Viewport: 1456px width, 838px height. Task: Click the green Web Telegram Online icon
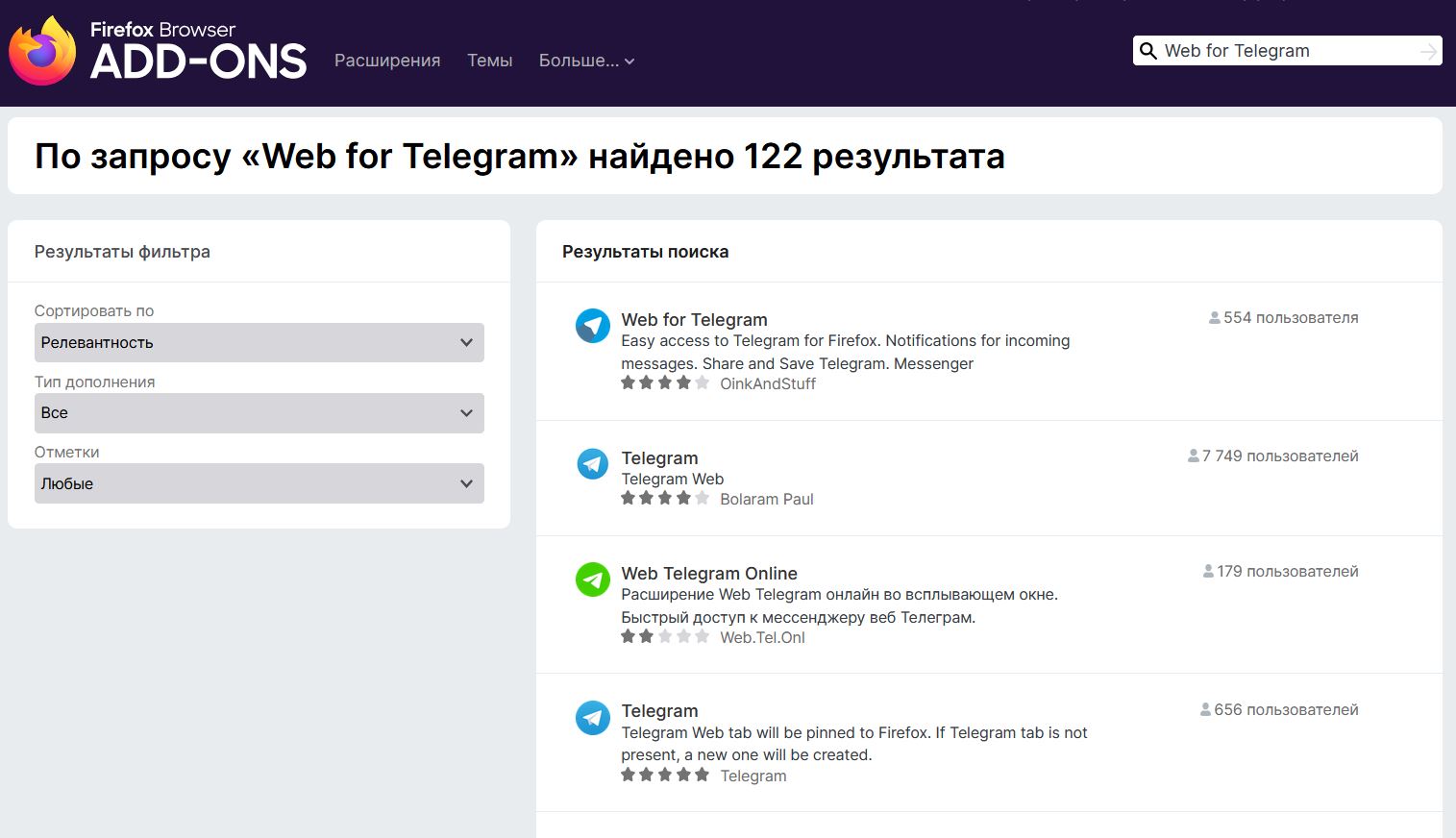tap(592, 579)
